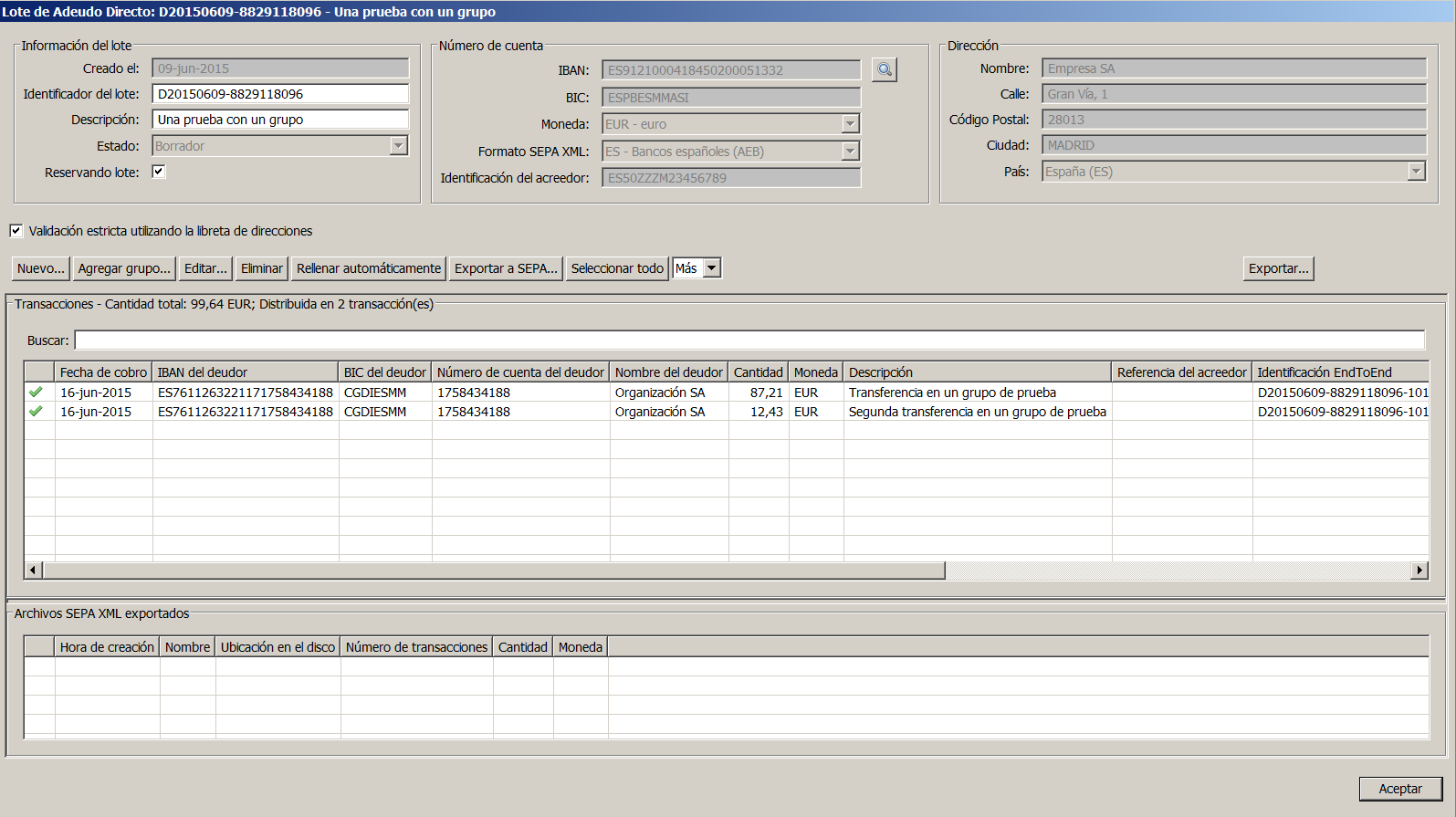
Task: Open the Estado dropdown
Action: 398,146
